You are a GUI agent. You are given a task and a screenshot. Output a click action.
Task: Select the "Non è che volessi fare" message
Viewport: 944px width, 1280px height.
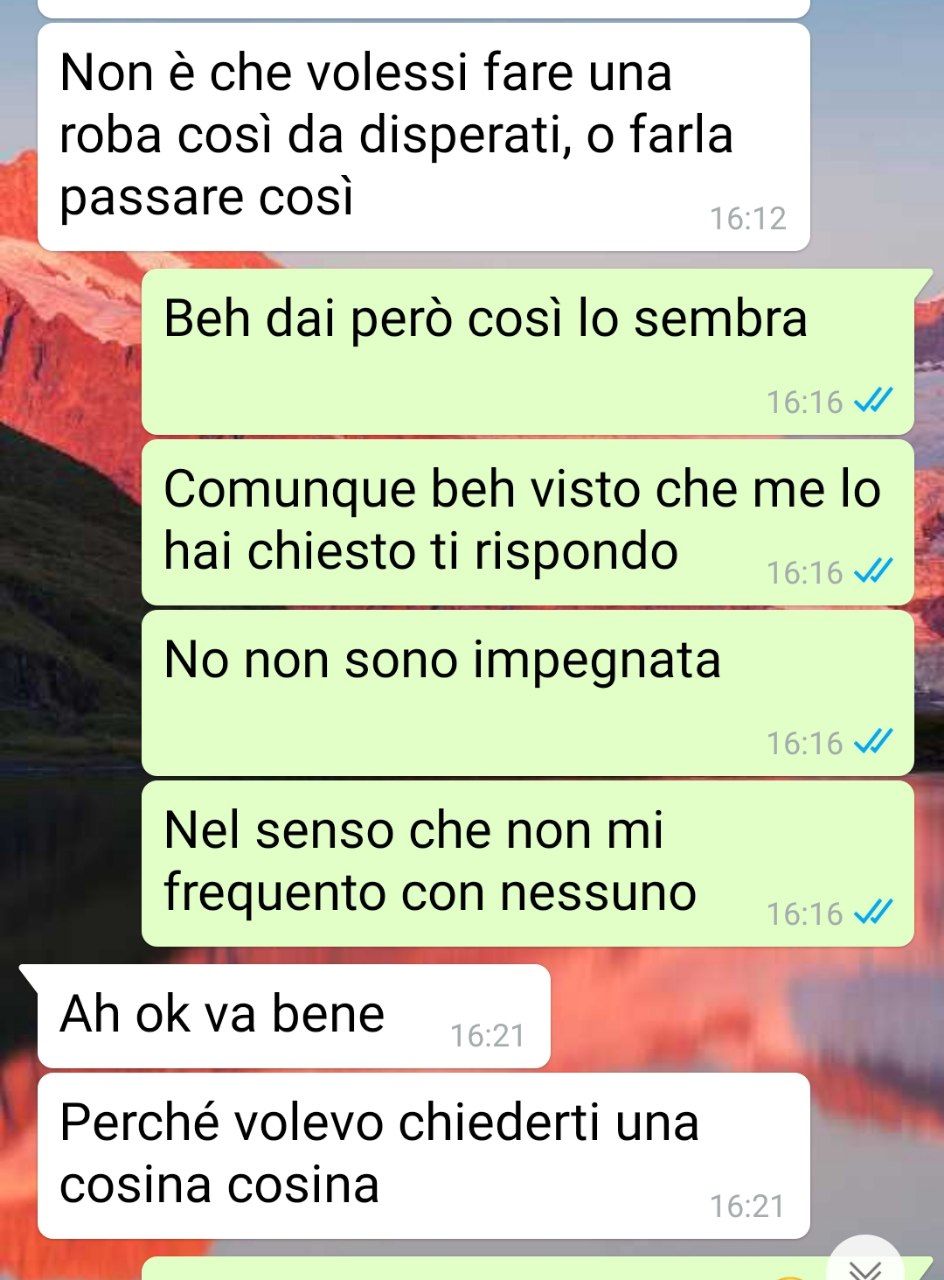[423, 137]
